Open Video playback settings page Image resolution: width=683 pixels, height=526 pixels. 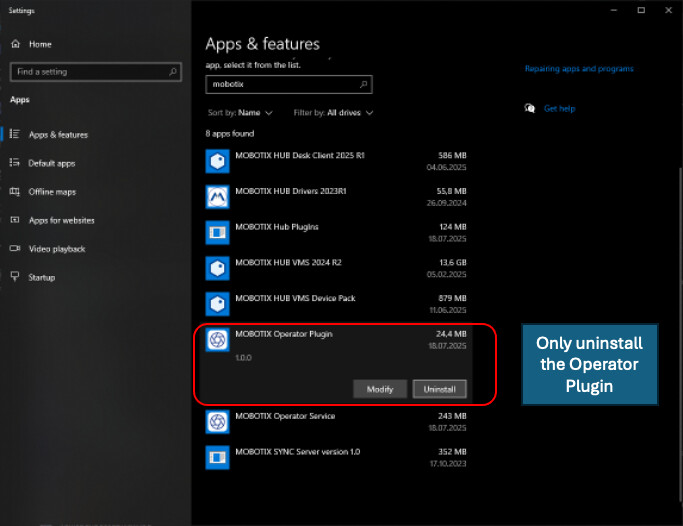57,249
